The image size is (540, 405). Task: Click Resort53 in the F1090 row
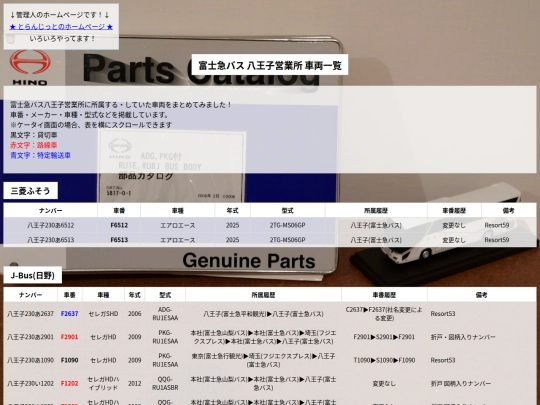443,360
